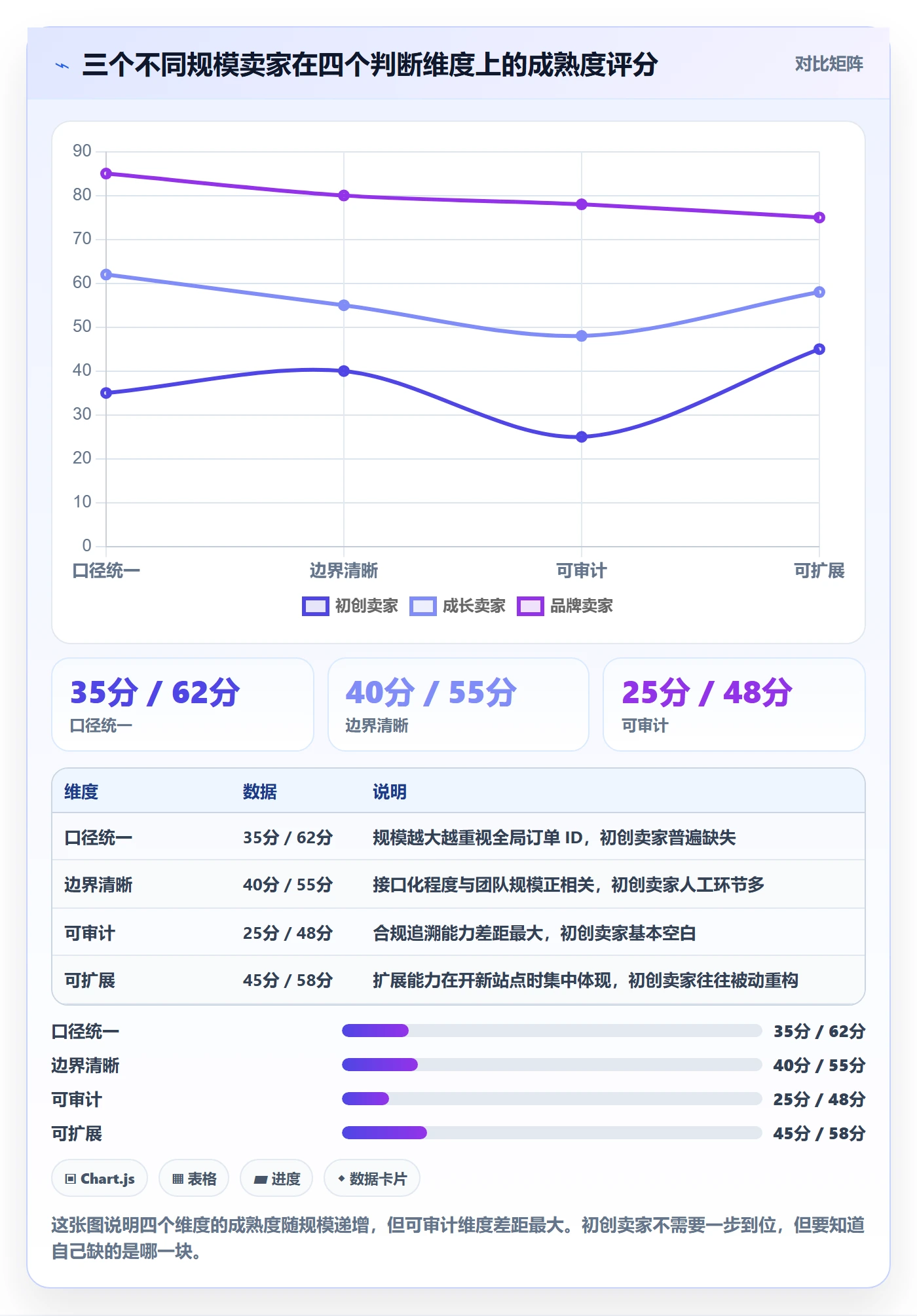Click table cell 45分 / 58分

[x=288, y=980]
